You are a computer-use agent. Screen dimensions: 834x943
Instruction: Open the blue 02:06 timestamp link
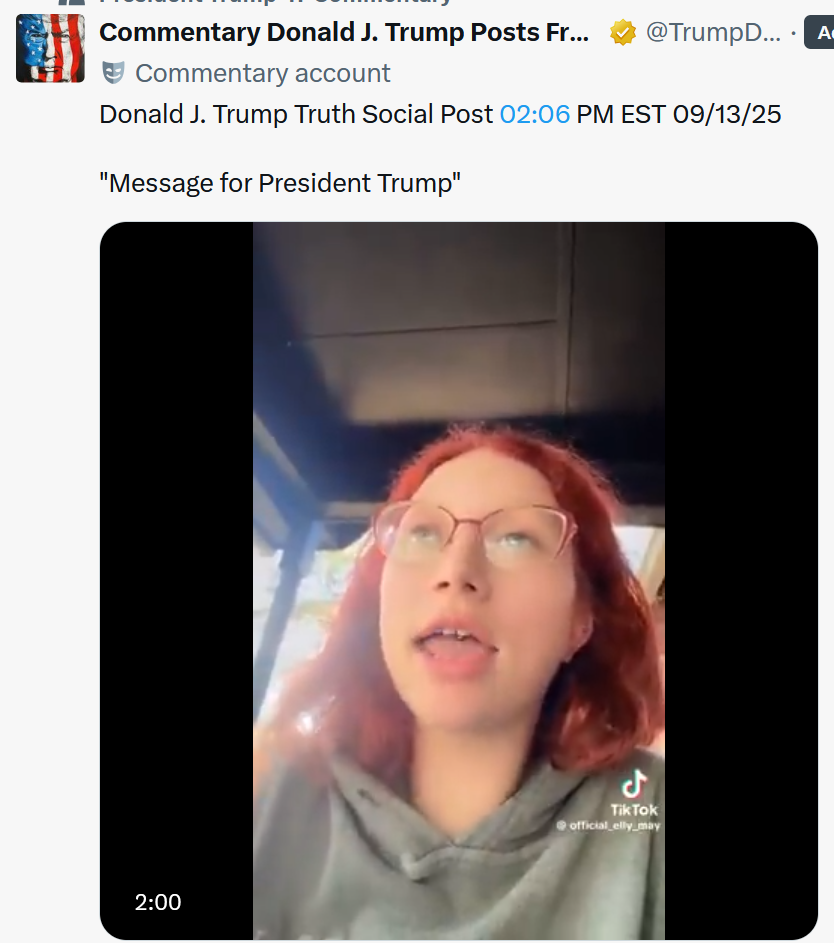tap(534, 114)
